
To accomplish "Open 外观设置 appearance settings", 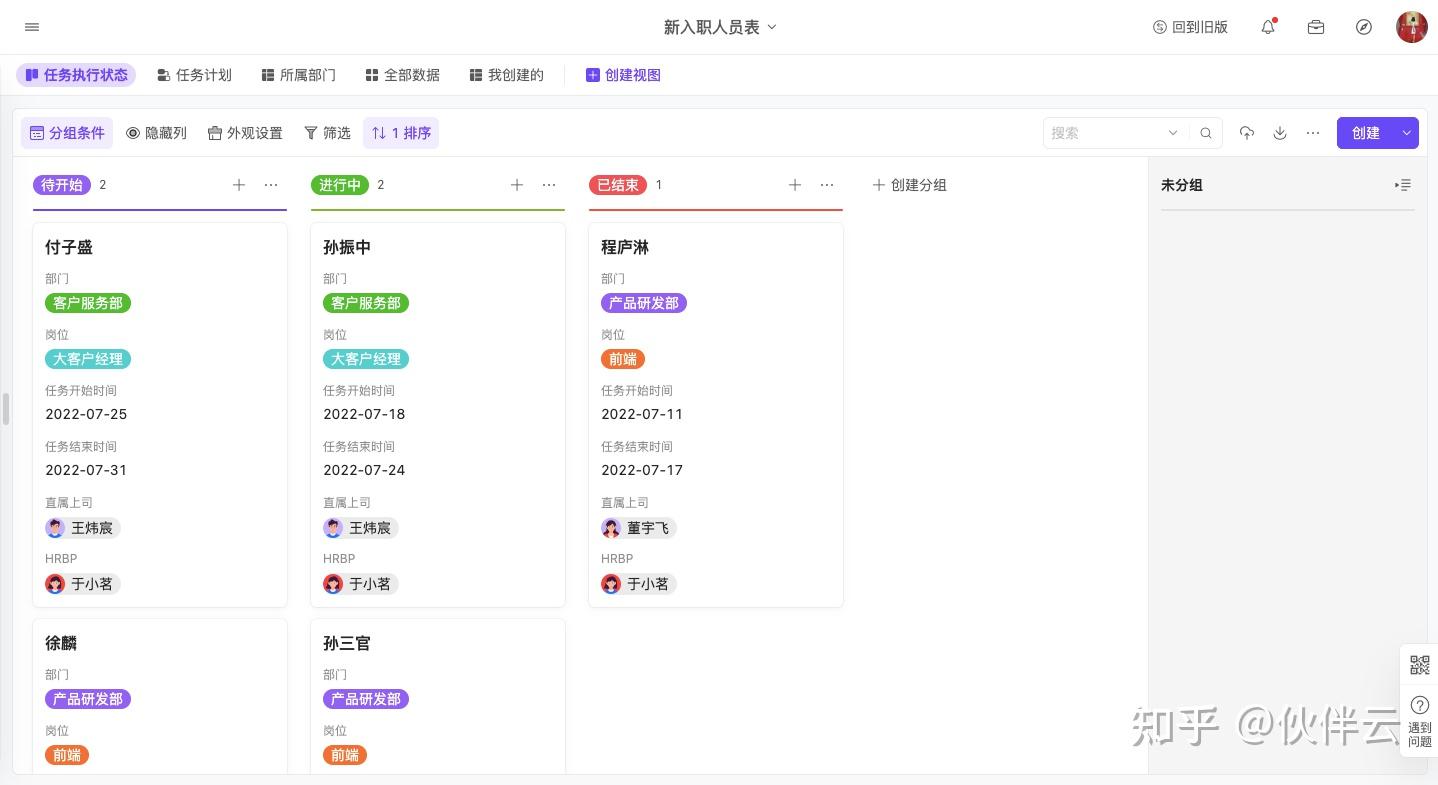I will (245, 133).
